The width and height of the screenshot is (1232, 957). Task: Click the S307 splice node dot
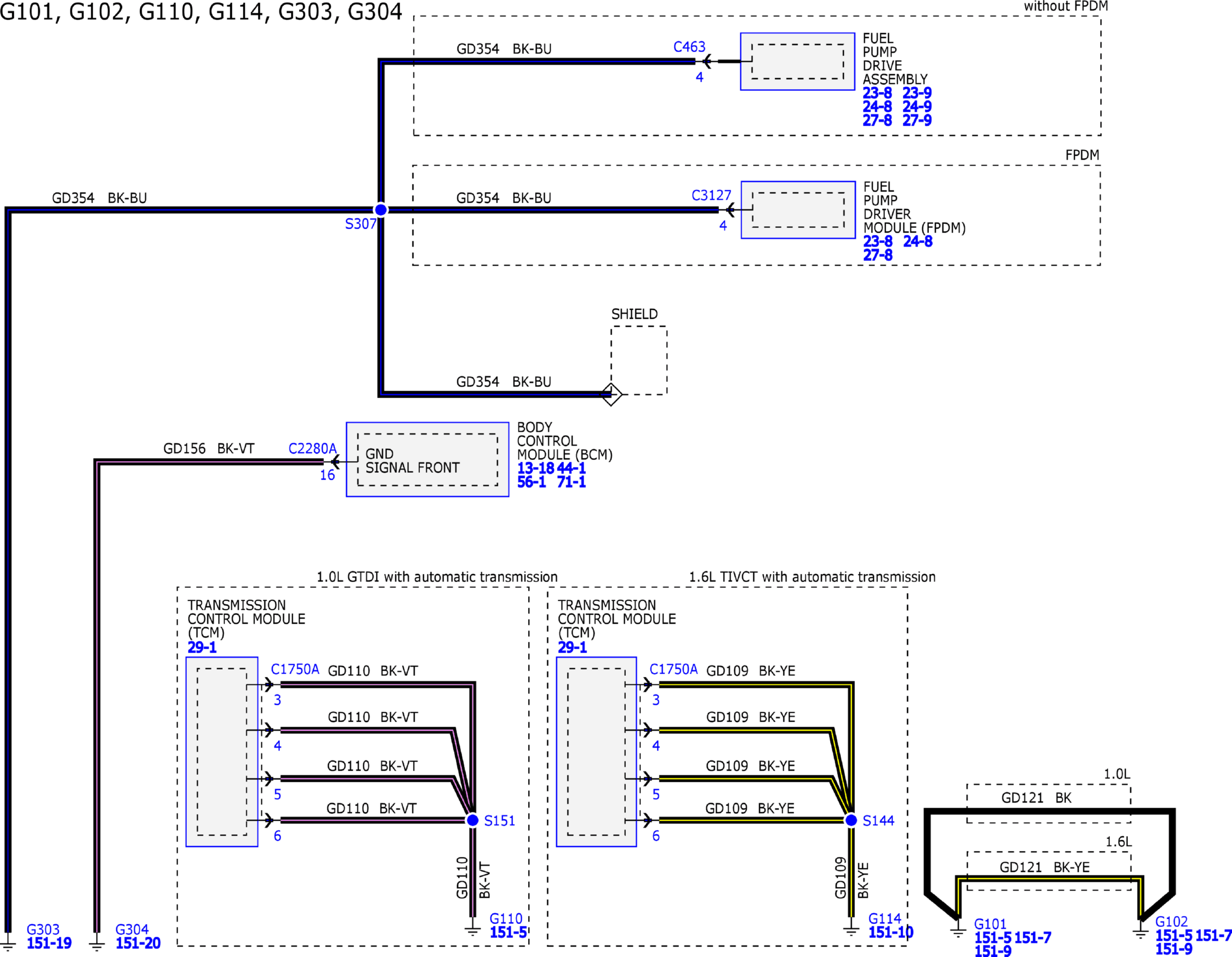(381, 209)
